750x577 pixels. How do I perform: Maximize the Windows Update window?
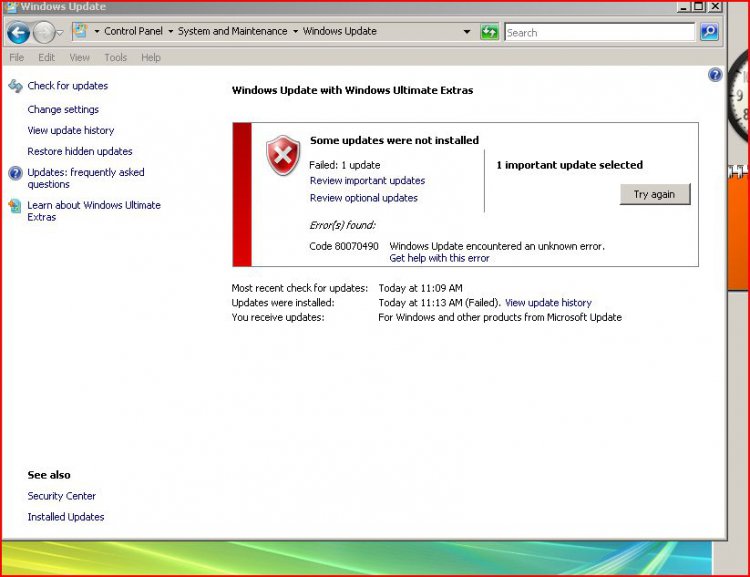coord(698,6)
